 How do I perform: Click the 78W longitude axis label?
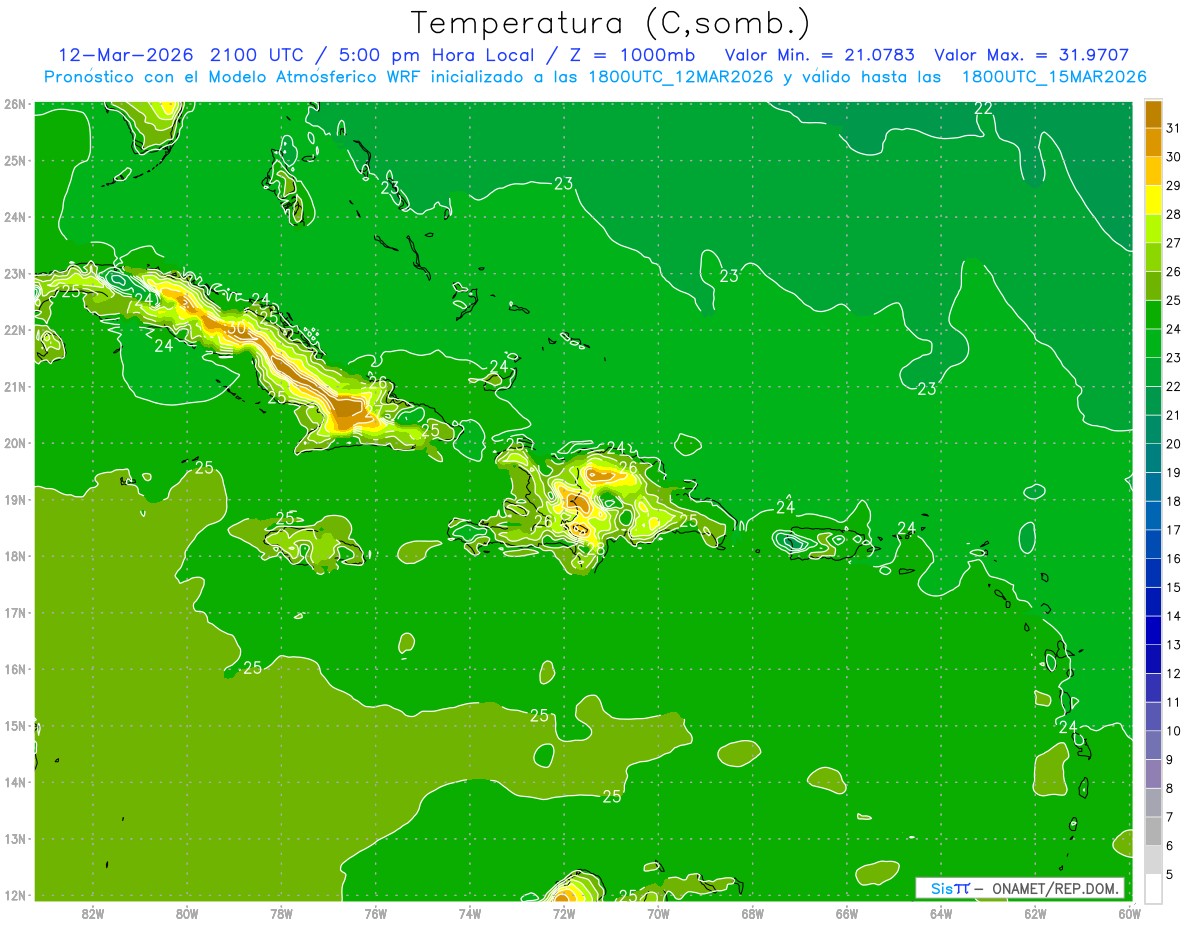coord(282,914)
